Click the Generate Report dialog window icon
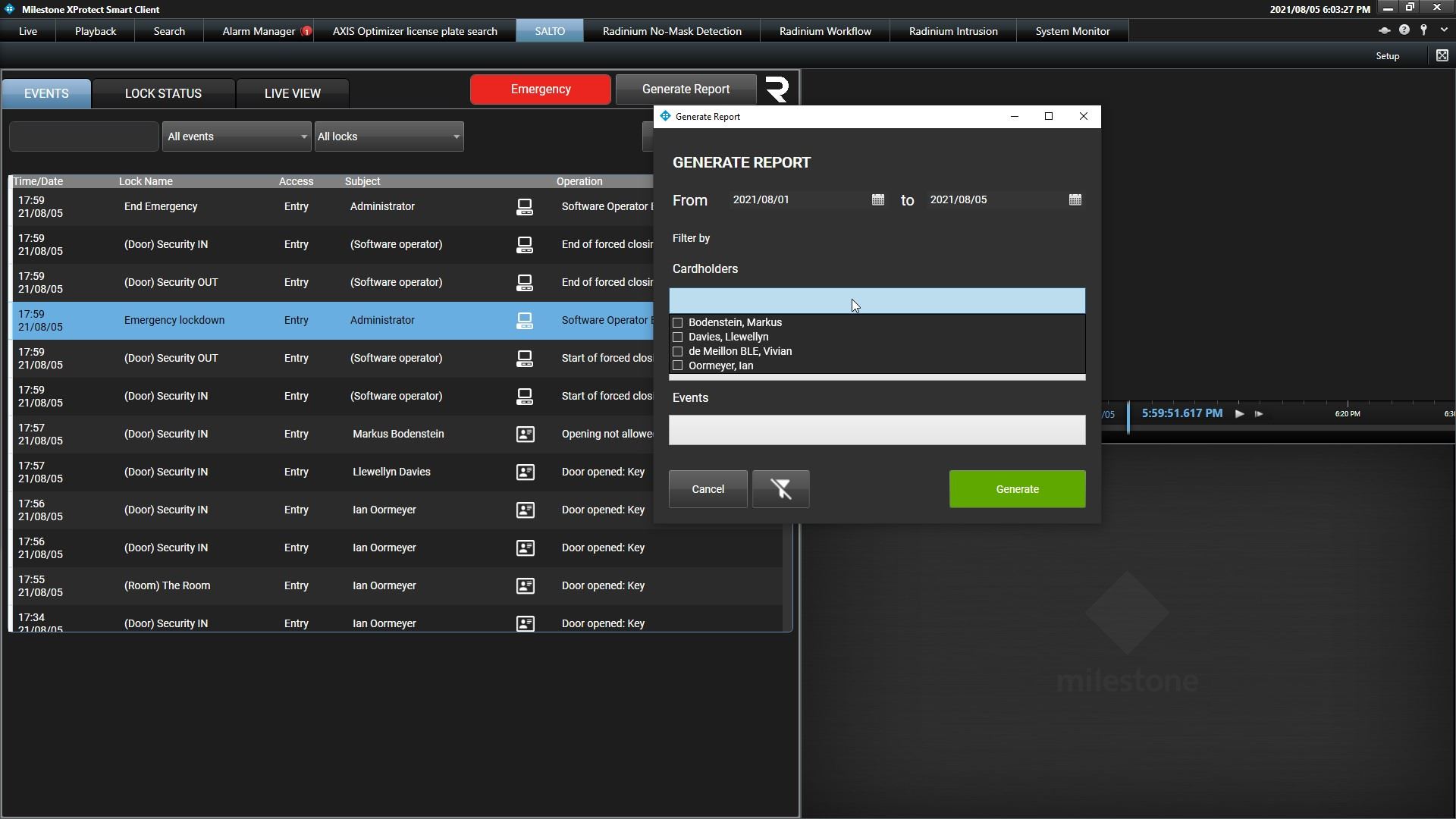The height and width of the screenshot is (819, 1456). point(665,116)
